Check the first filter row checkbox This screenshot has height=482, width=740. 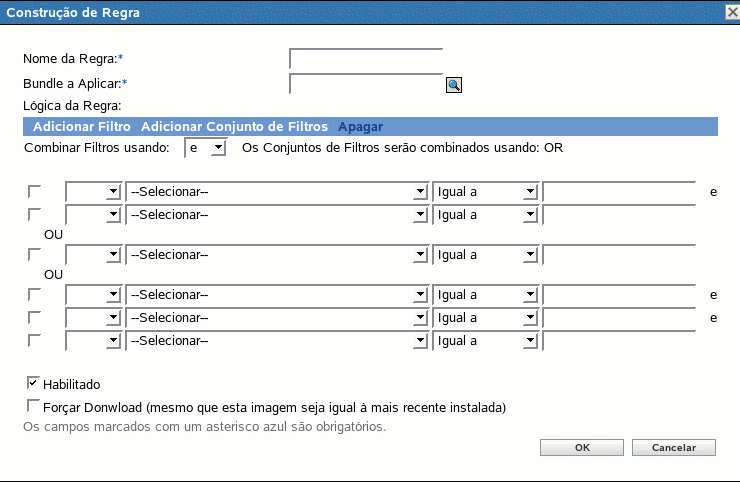pos(35,190)
